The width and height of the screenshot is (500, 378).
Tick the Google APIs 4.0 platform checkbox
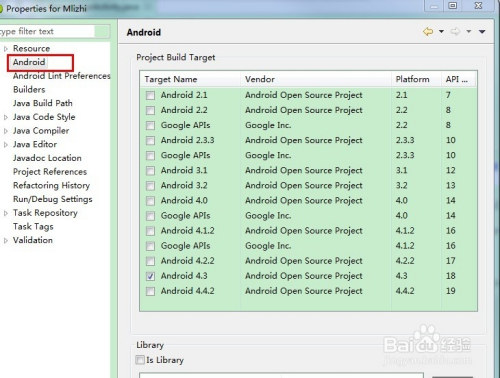150,216
